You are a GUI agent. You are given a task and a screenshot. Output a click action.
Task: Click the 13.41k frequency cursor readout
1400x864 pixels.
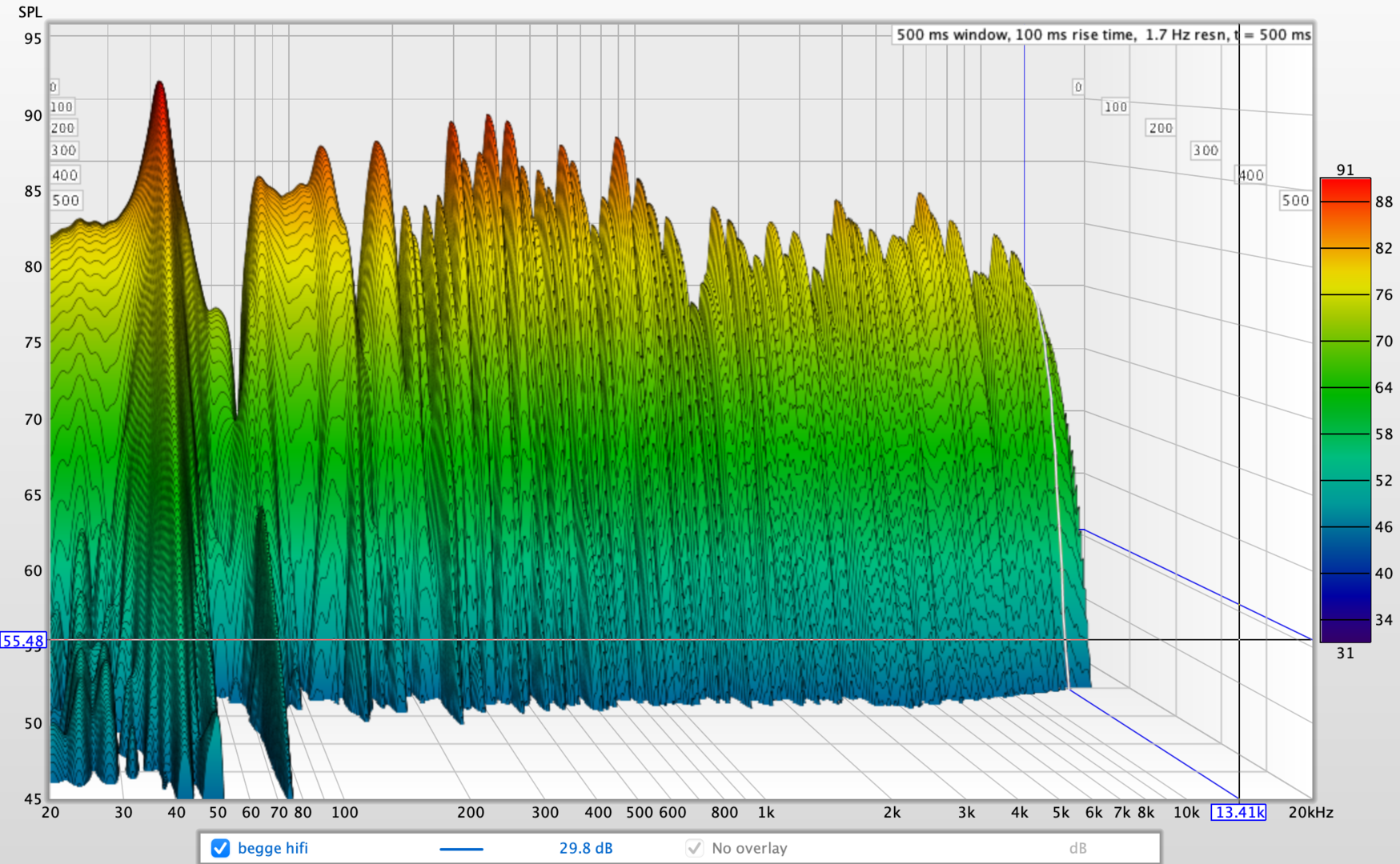tap(1238, 813)
